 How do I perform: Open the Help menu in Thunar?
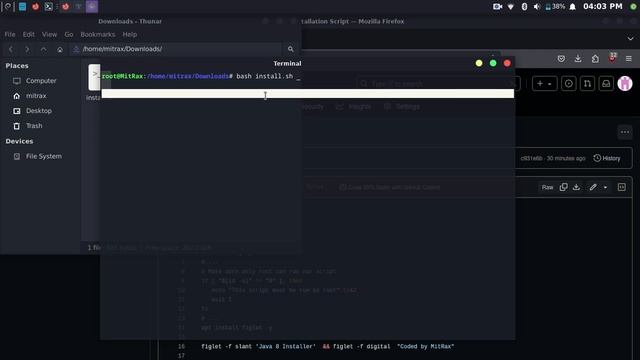(x=130, y=34)
